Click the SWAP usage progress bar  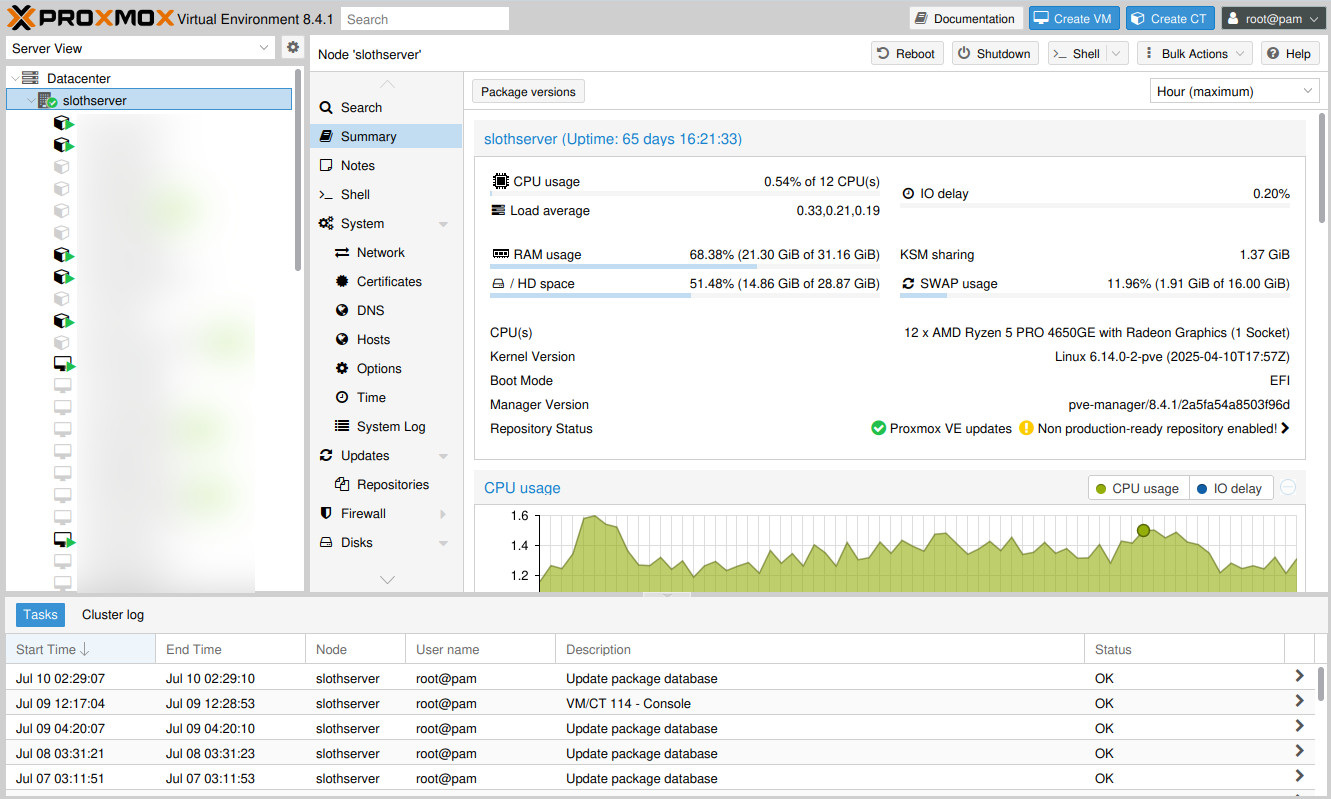tap(1095, 296)
